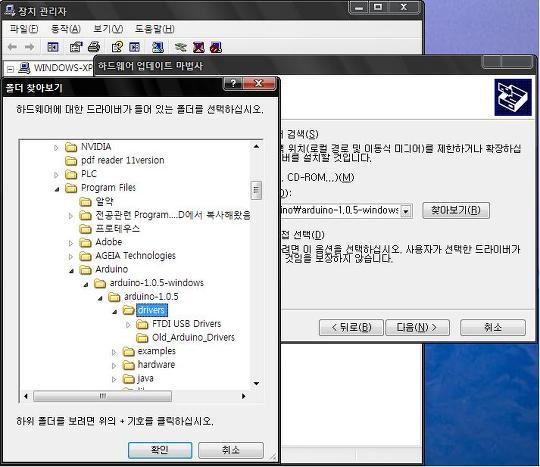Click the horizontal scrollbar thumb in folder tree
Image resolution: width=540 pixels, height=467 pixels.
[x=102, y=396]
